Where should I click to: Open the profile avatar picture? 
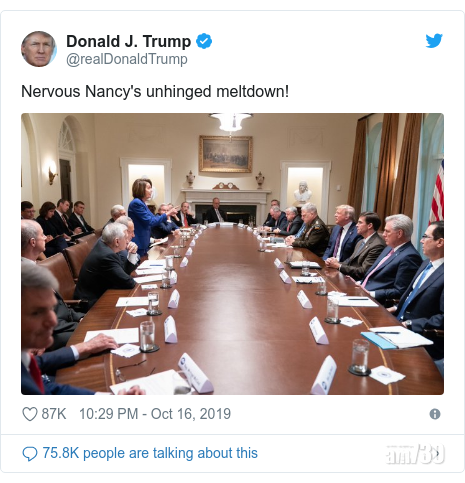pos(39,49)
